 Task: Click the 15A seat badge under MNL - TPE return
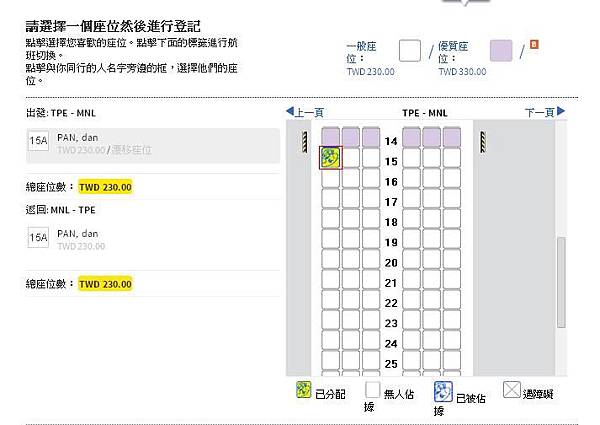(37, 238)
